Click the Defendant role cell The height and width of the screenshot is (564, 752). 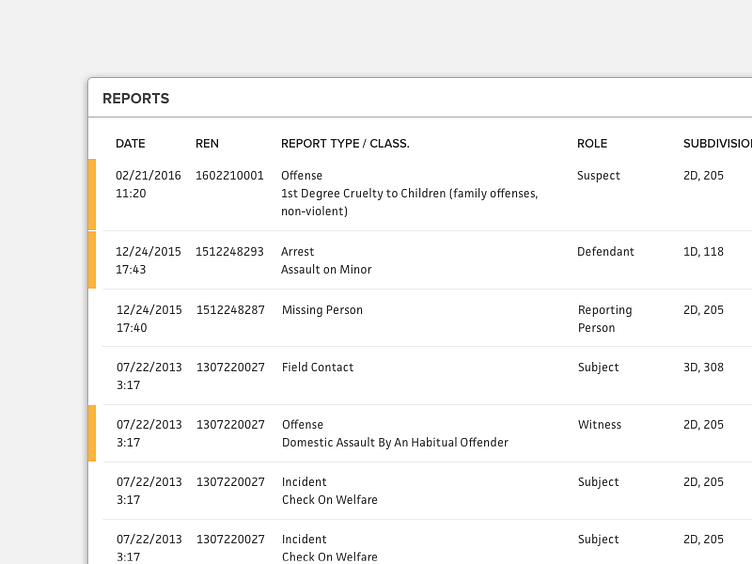[x=606, y=252]
